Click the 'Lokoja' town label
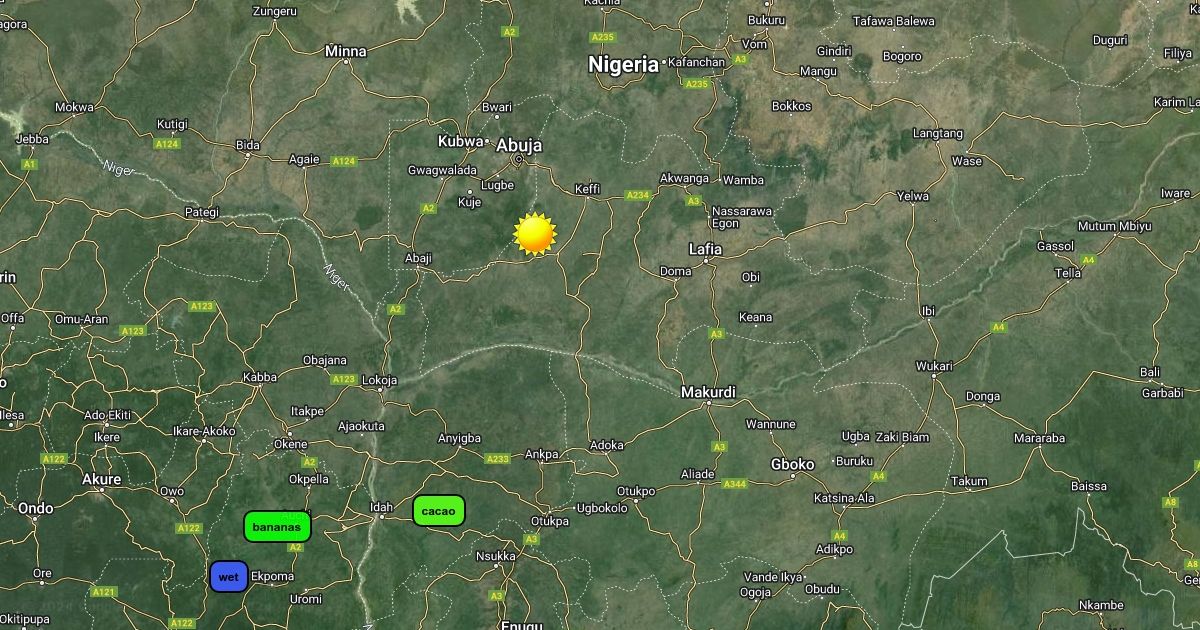Image resolution: width=1200 pixels, height=630 pixels. point(380,380)
